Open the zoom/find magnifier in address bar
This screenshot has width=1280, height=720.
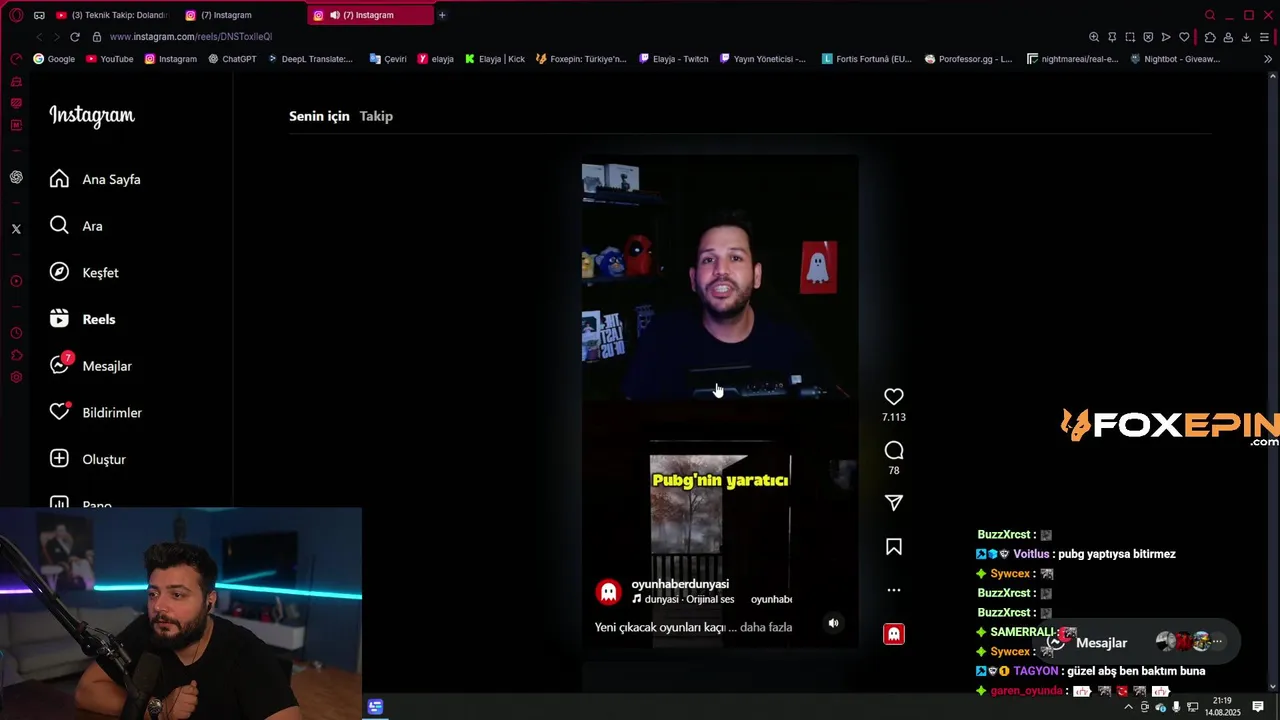tap(1094, 37)
